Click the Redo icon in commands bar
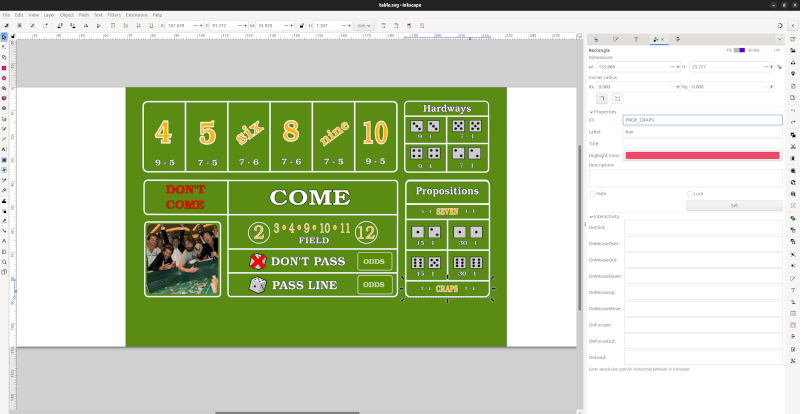Image resolution: width=800 pixels, height=414 pixels. click(x=793, y=123)
